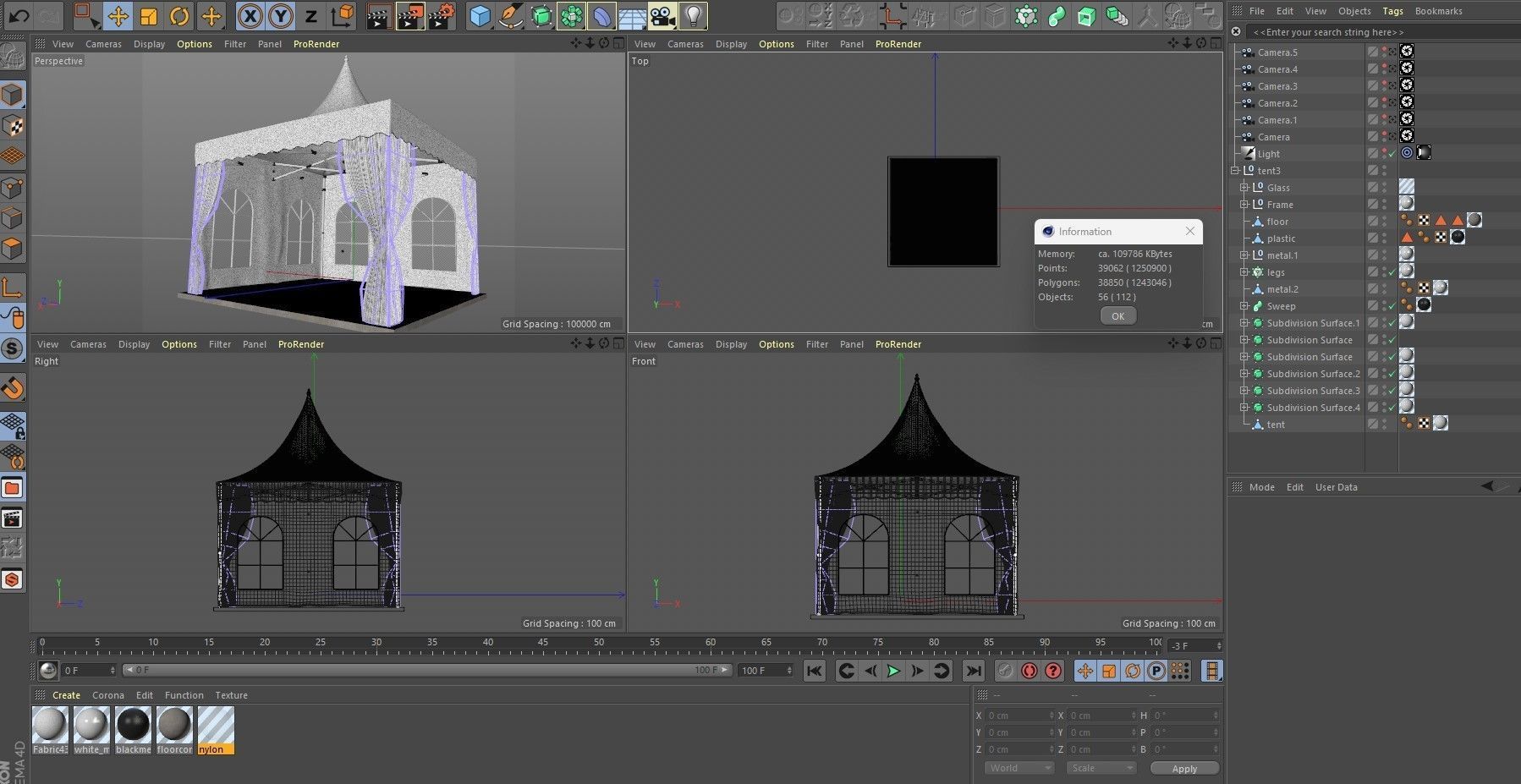Screen dimensions: 1521x784
Task: Toggle Z axis lock
Action: pos(310,16)
